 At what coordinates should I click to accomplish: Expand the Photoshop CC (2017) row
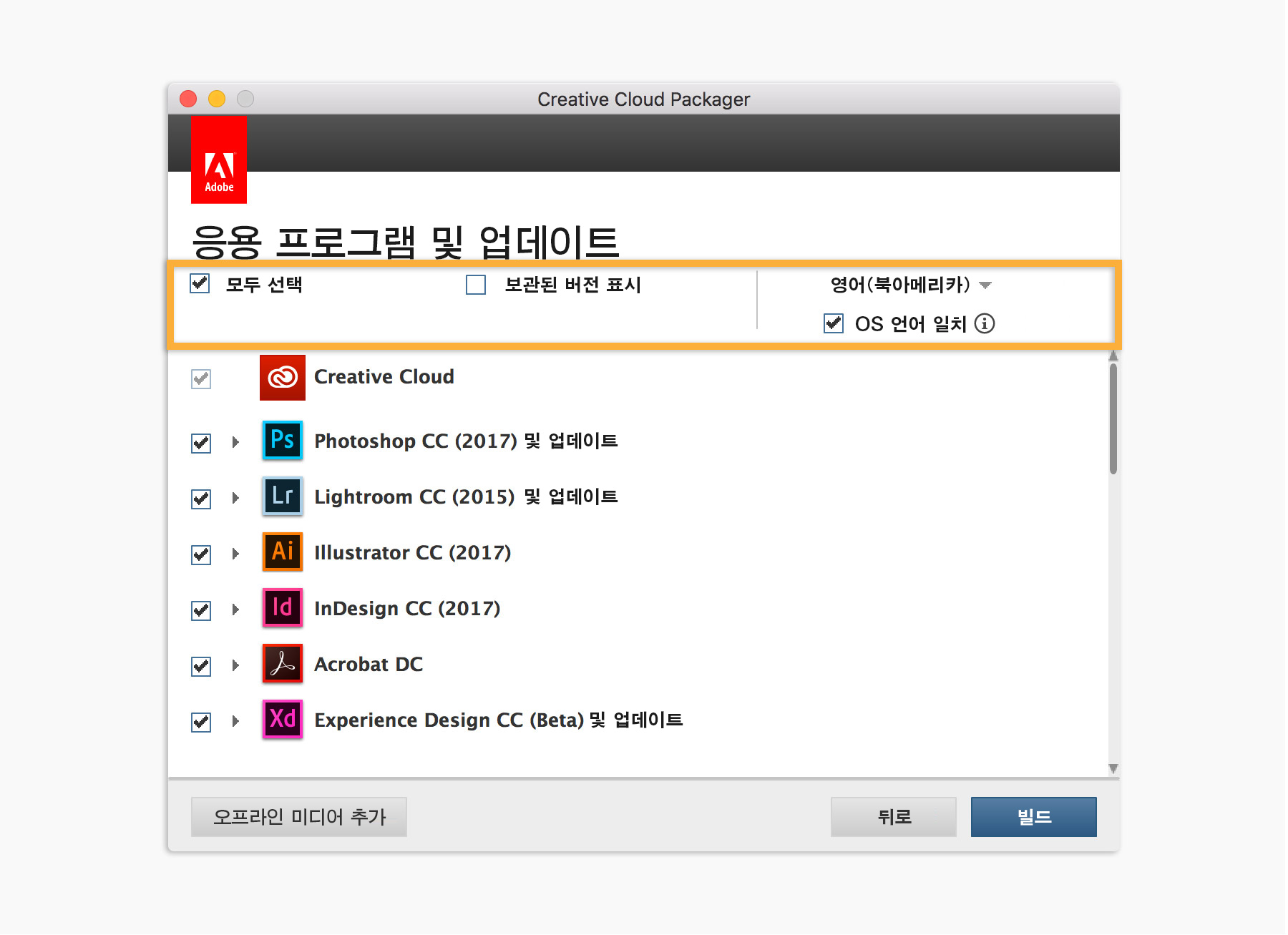[x=235, y=442]
